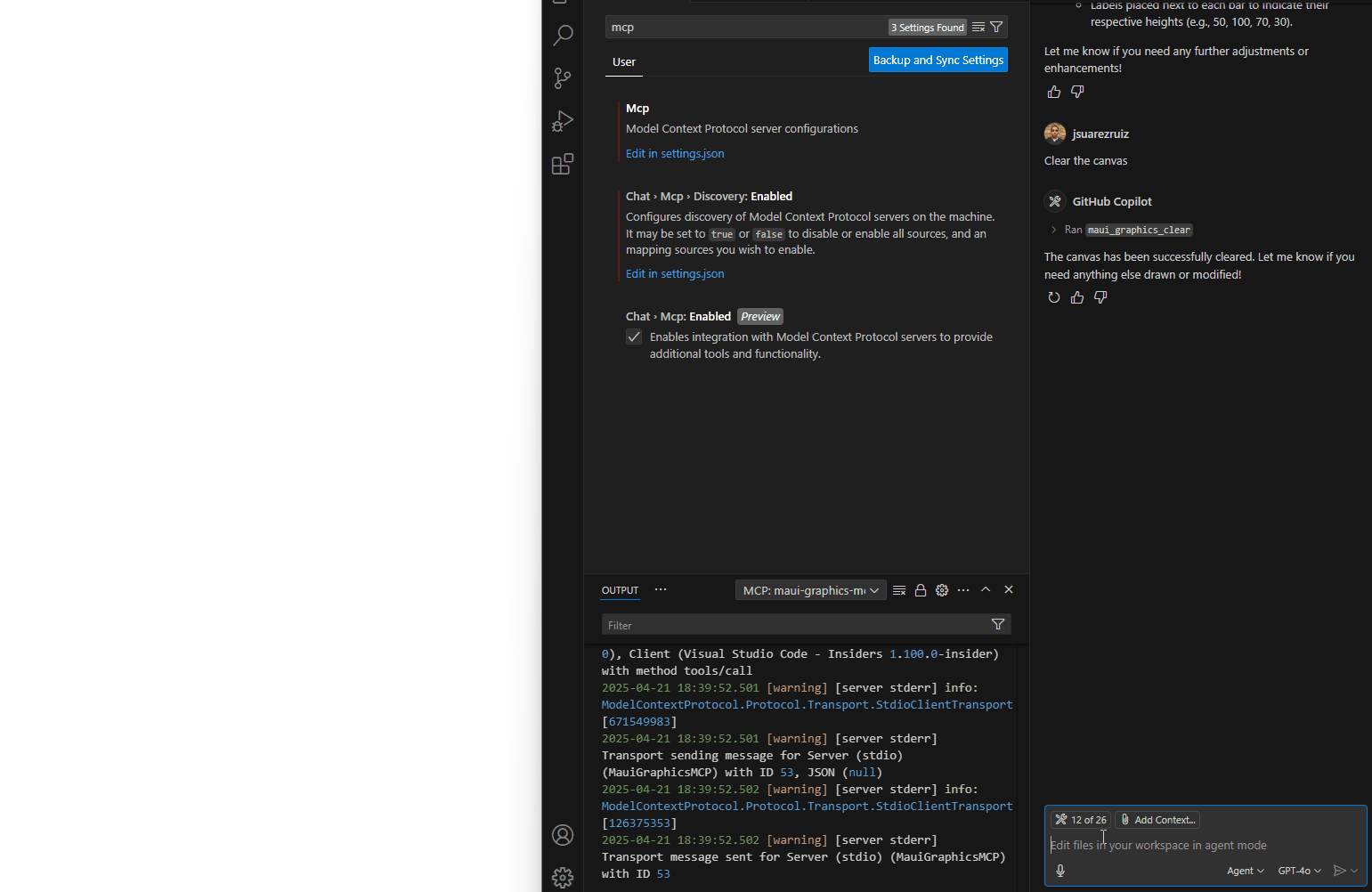
Task: Thumbs up the canvas cleared response
Action: point(1077,297)
